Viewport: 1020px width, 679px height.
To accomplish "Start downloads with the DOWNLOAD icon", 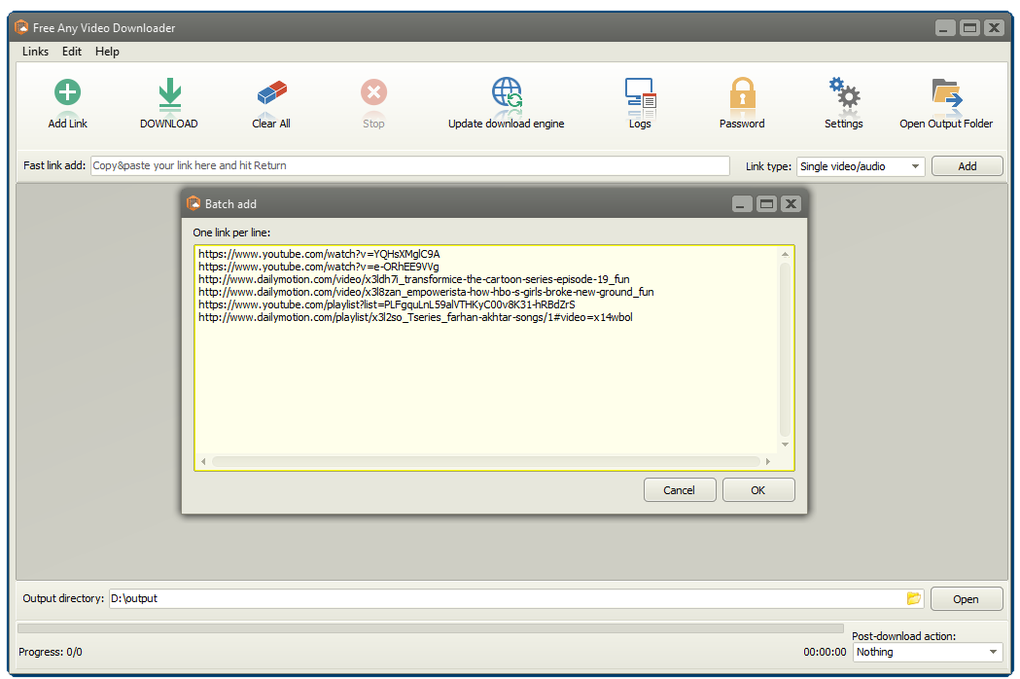I will tap(170, 93).
